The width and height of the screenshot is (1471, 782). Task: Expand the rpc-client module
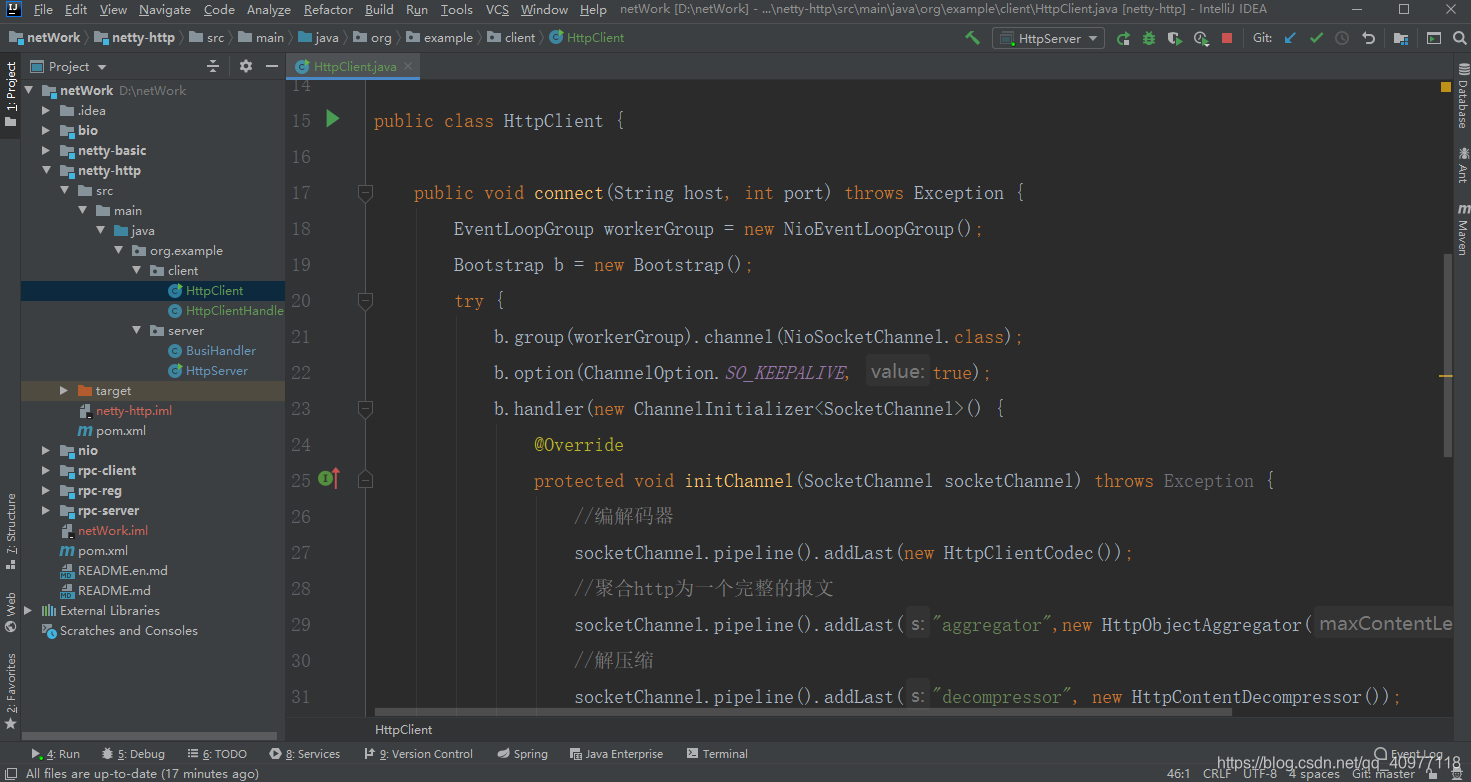point(46,470)
